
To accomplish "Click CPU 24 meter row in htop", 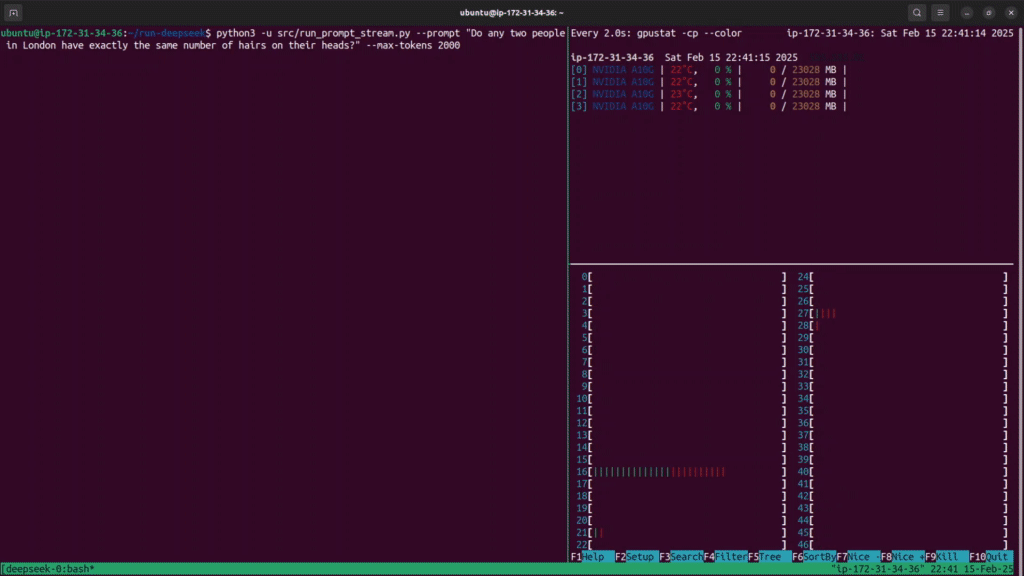I will click(x=903, y=277).
